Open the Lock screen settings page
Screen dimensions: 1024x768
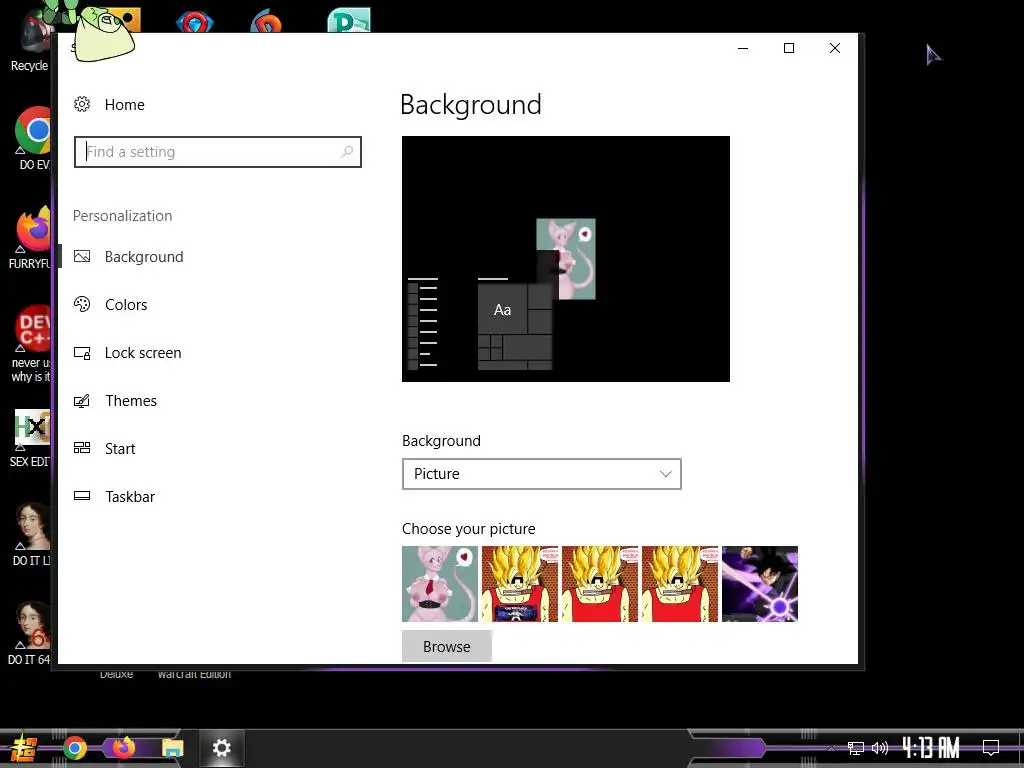(143, 353)
